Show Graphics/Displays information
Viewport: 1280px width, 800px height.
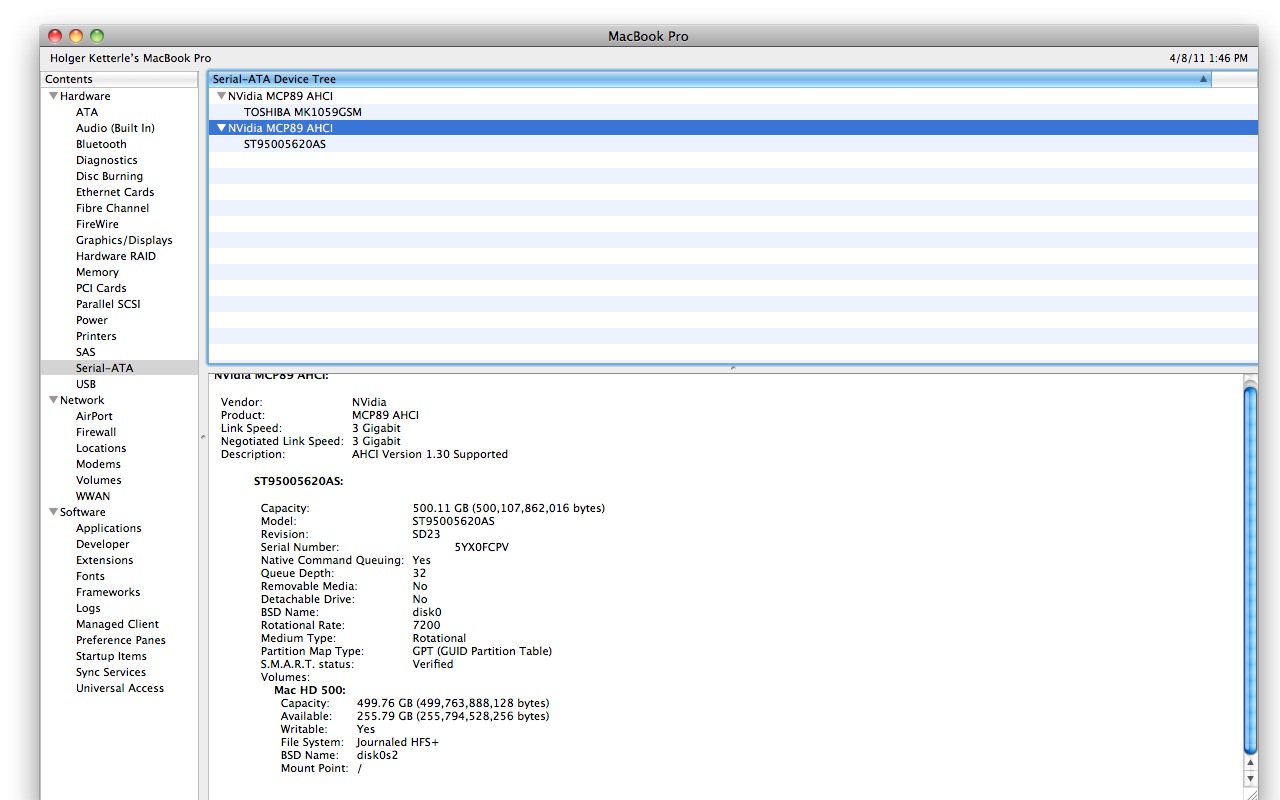124,240
